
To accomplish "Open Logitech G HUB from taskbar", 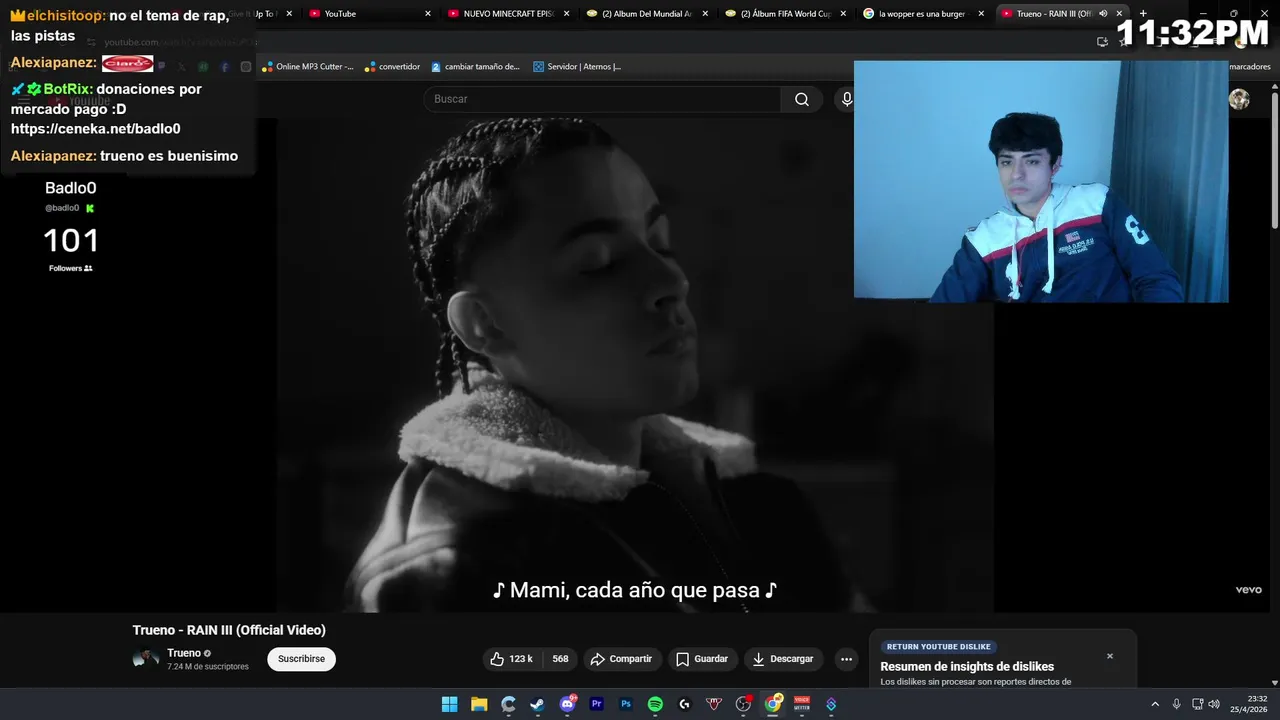I will 685,704.
